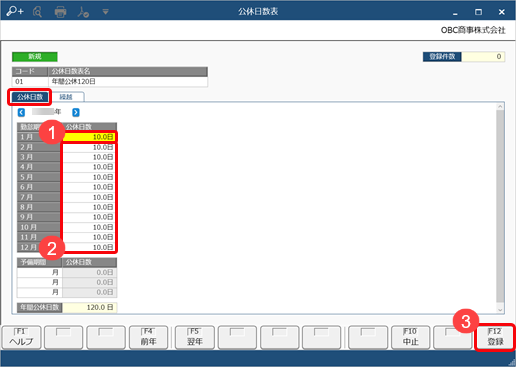Maximize the 公休日数表 window
Image resolution: width=516 pixels, height=367 pixels.
[x=478, y=12]
